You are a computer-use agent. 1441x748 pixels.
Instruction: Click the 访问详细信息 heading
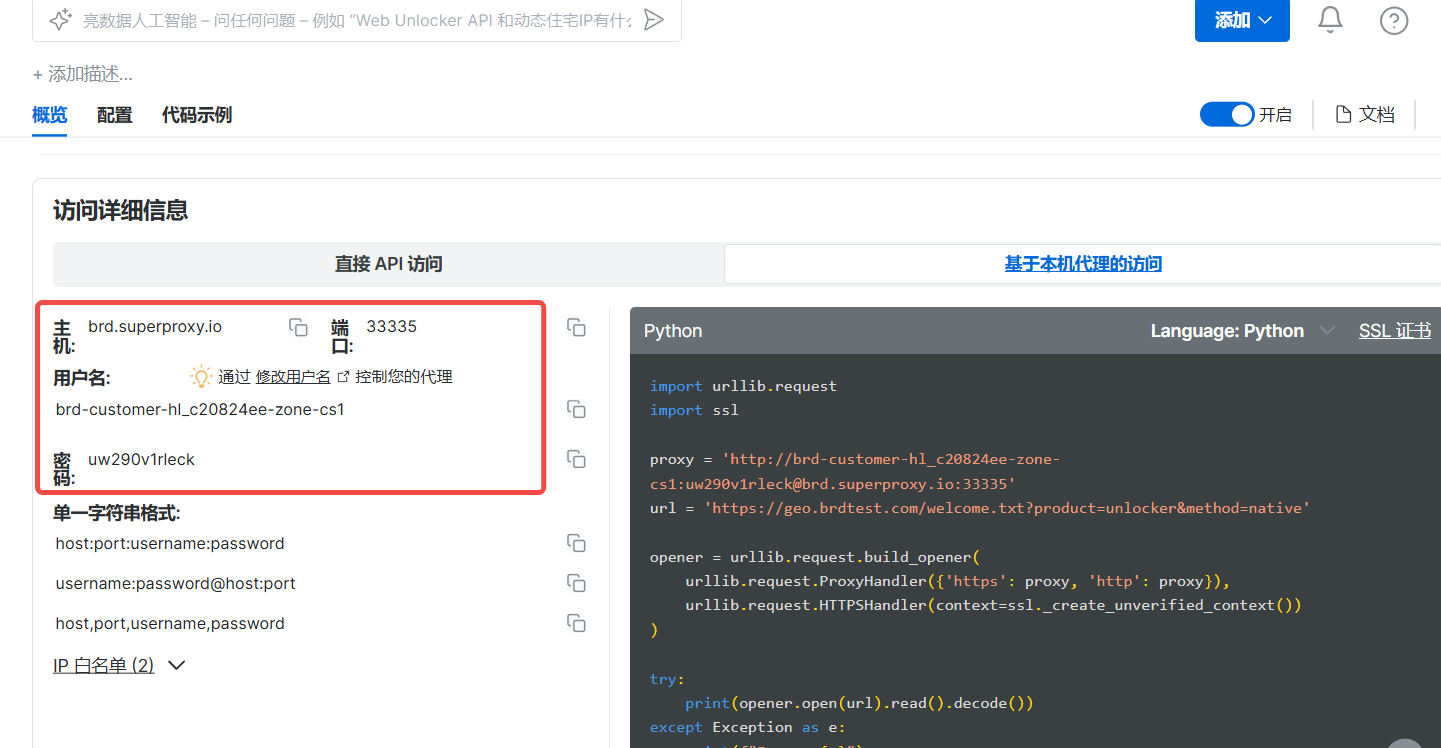point(121,210)
